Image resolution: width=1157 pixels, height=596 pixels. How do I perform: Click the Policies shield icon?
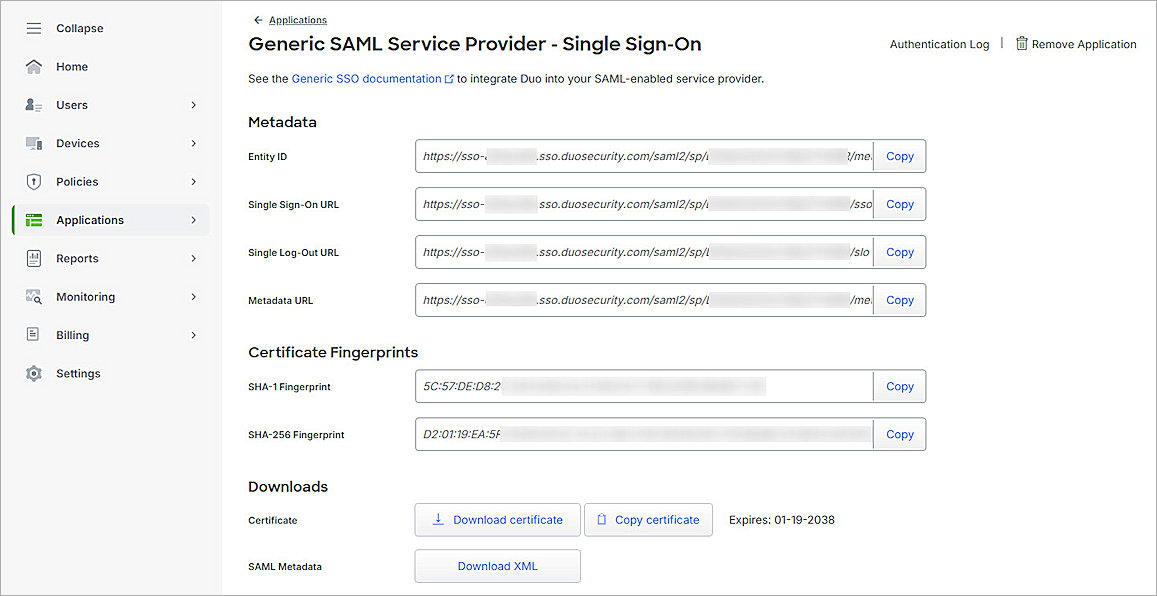tap(34, 181)
